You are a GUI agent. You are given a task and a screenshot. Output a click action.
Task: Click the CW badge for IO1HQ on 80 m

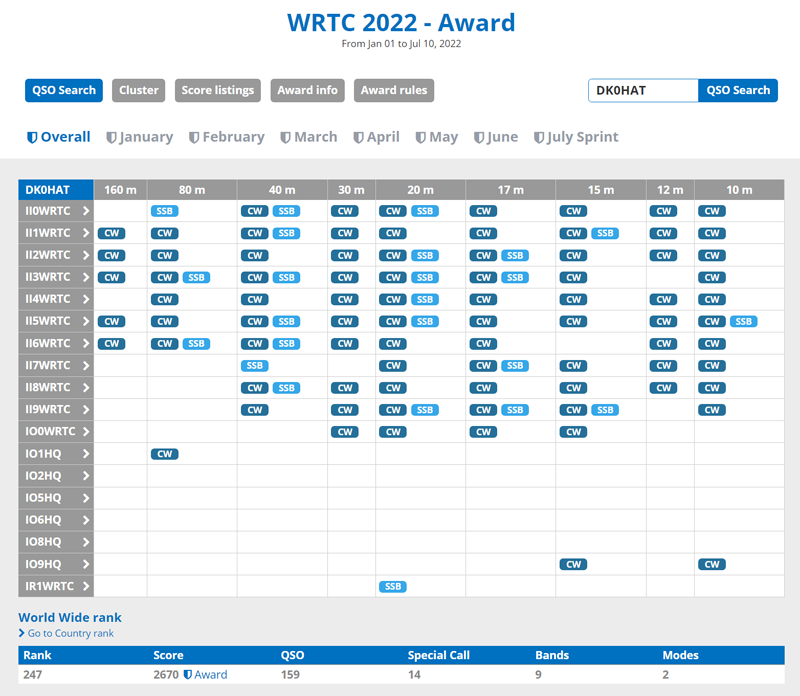pyautogui.click(x=164, y=454)
